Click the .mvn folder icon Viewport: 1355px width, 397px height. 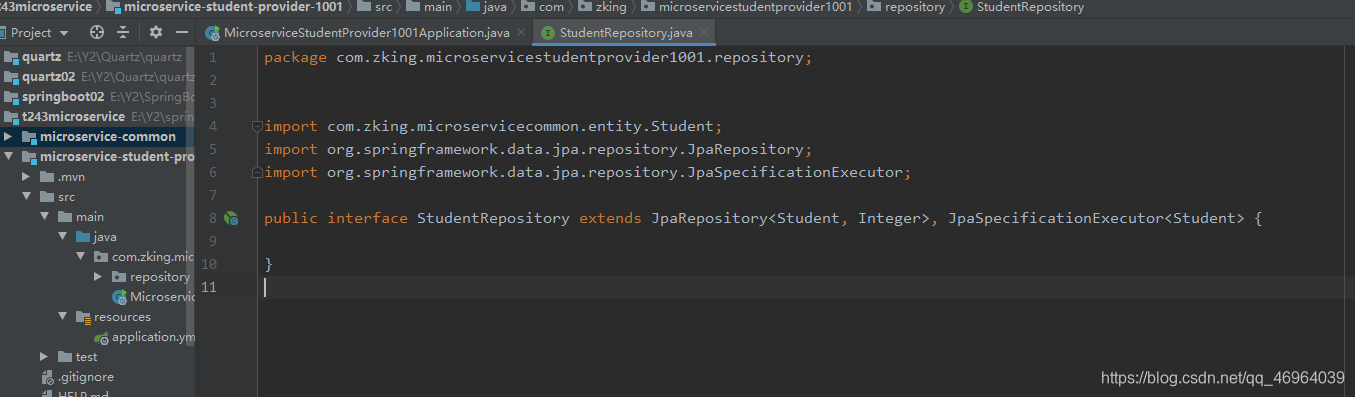[47, 177]
